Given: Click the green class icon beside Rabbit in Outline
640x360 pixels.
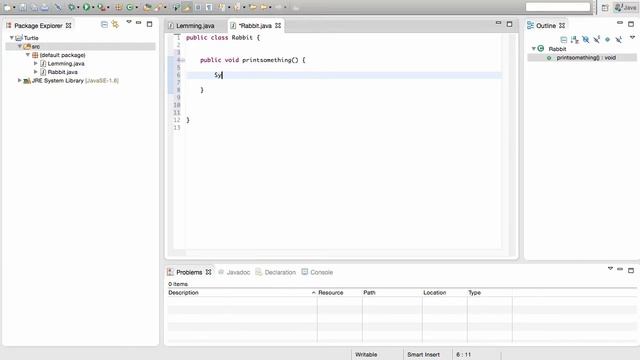Looking at the screenshot, I should tap(541, 49).
